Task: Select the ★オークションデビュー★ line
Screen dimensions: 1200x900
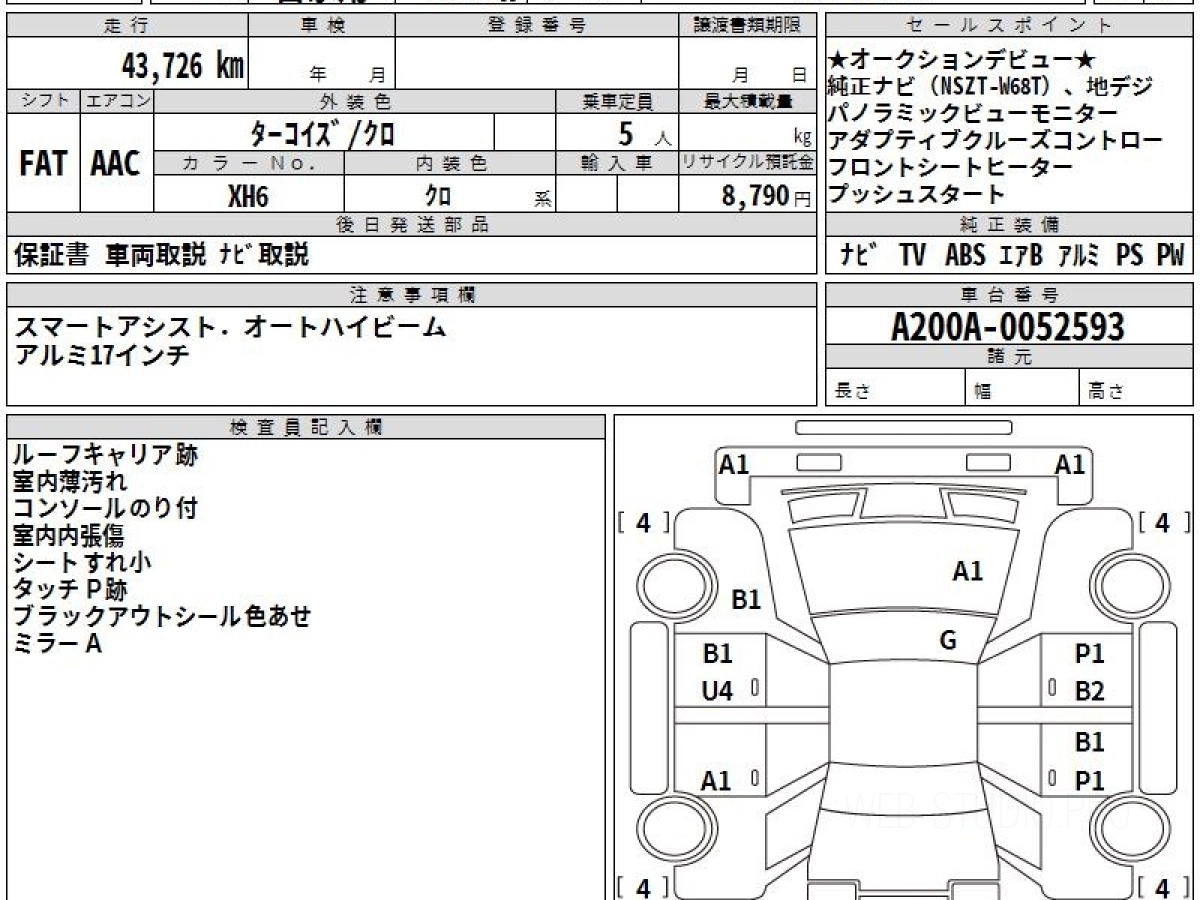Action: pyautogui.click(x=962, y=60)
